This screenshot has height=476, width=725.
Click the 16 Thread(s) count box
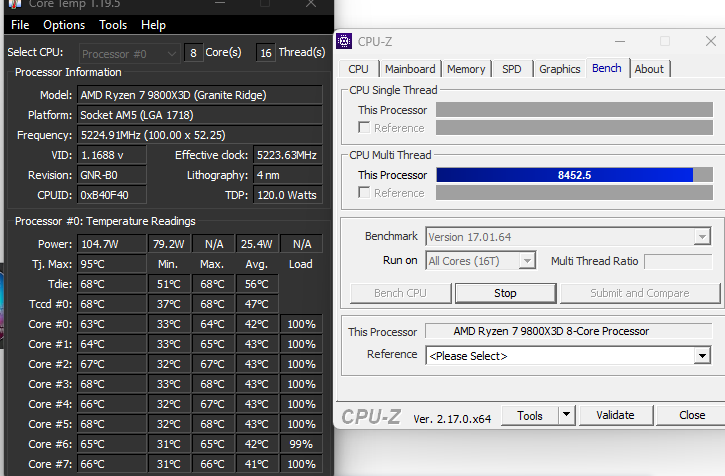(x=266, y=53)
